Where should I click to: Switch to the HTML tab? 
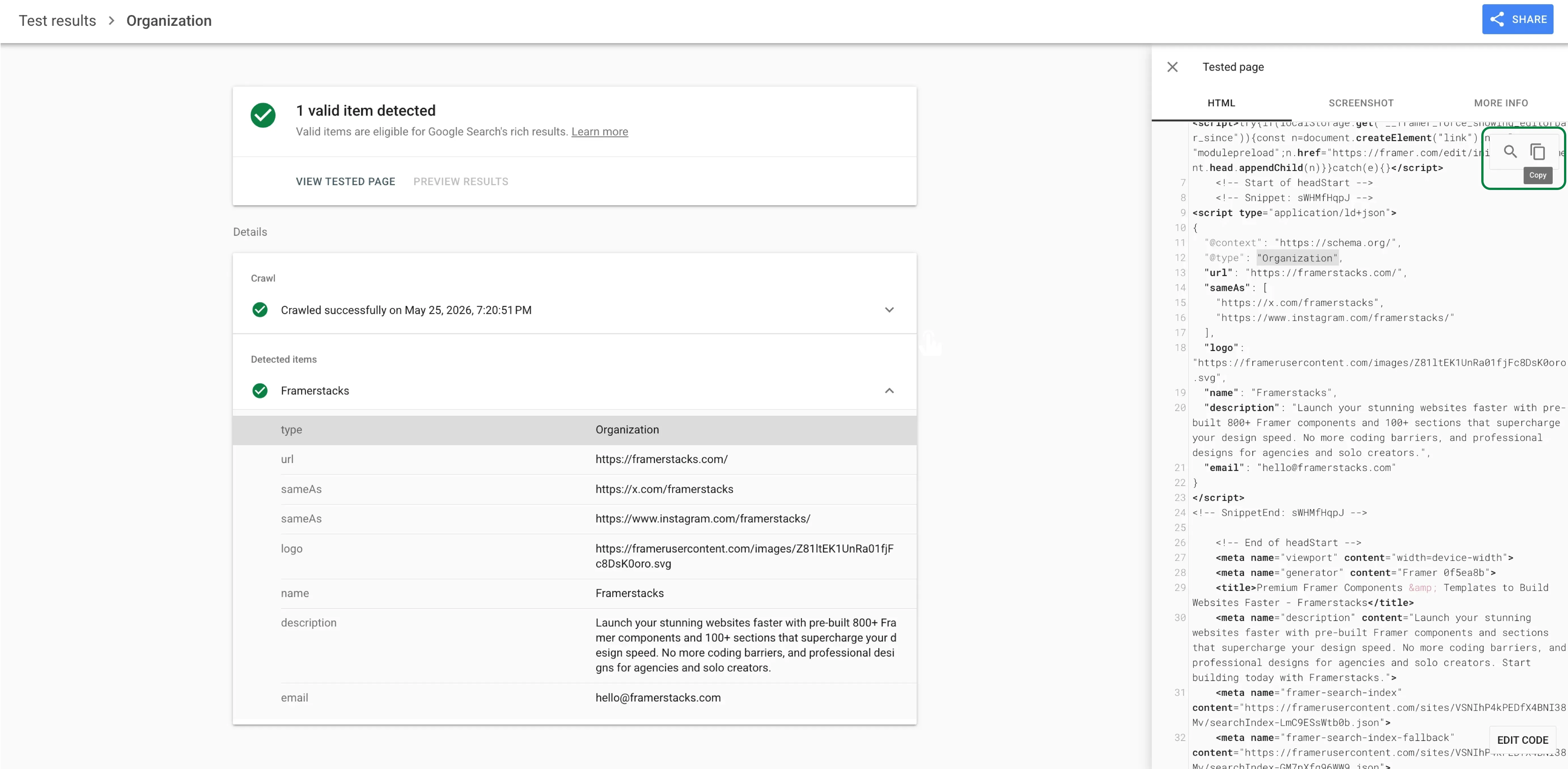point(1221,103)
